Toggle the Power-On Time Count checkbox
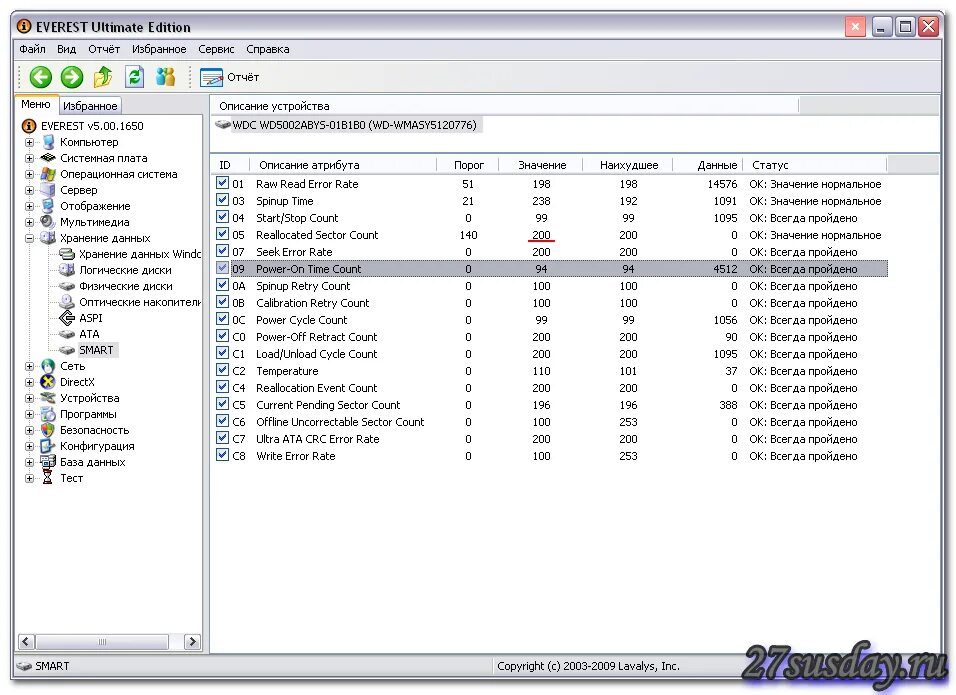This screenshot has width=956, height=695. [x=223, y=268]
